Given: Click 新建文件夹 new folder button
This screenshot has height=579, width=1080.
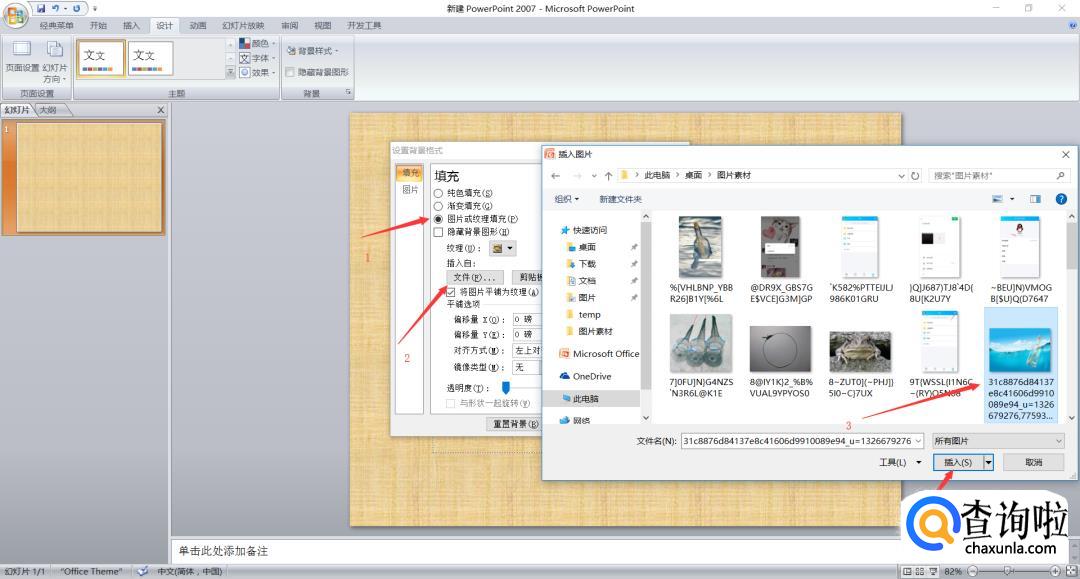Looking at the screenshot, I should tap(620, 199).
